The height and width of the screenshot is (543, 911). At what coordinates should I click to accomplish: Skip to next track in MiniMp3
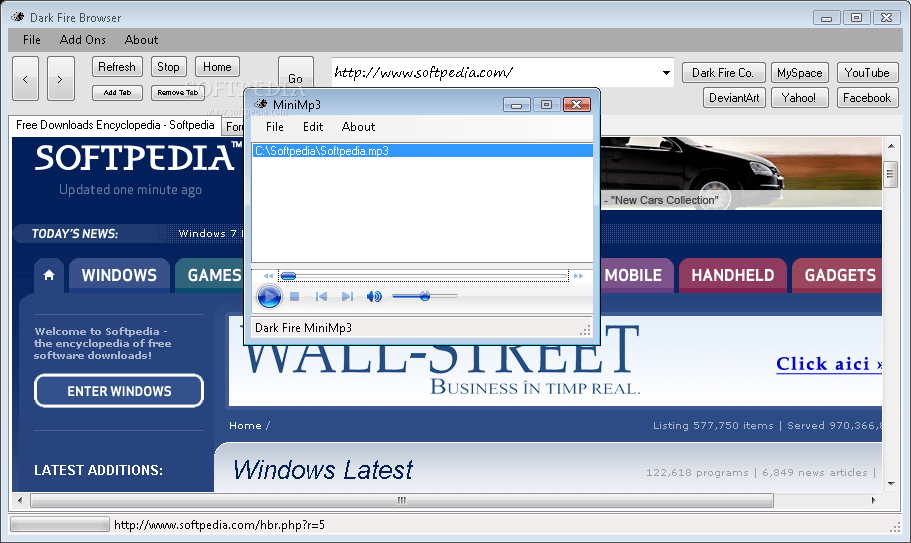pyautogui.click(x=347, y=297)
